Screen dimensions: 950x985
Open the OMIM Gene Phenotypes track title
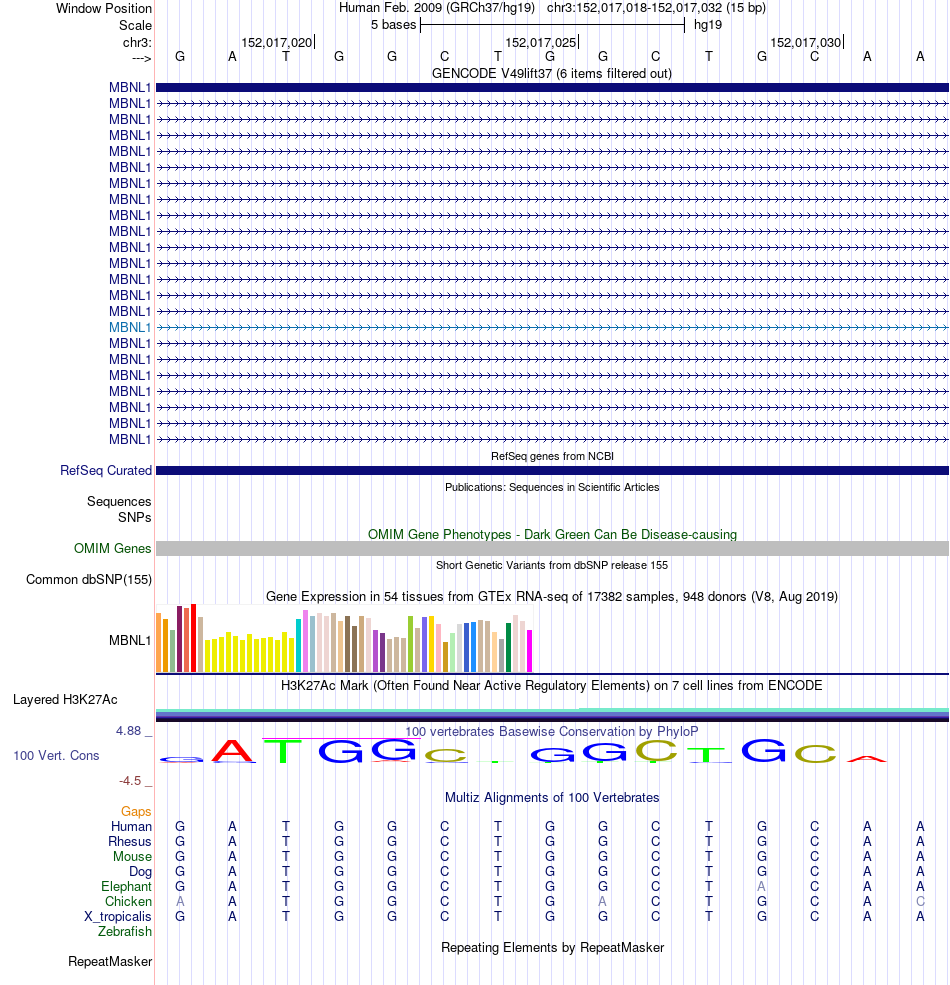(552, 535)
